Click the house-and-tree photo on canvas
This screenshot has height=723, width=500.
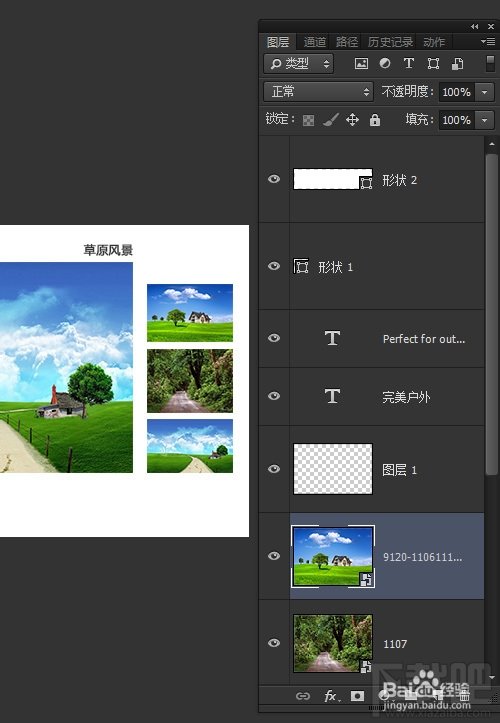coord(190,313)
